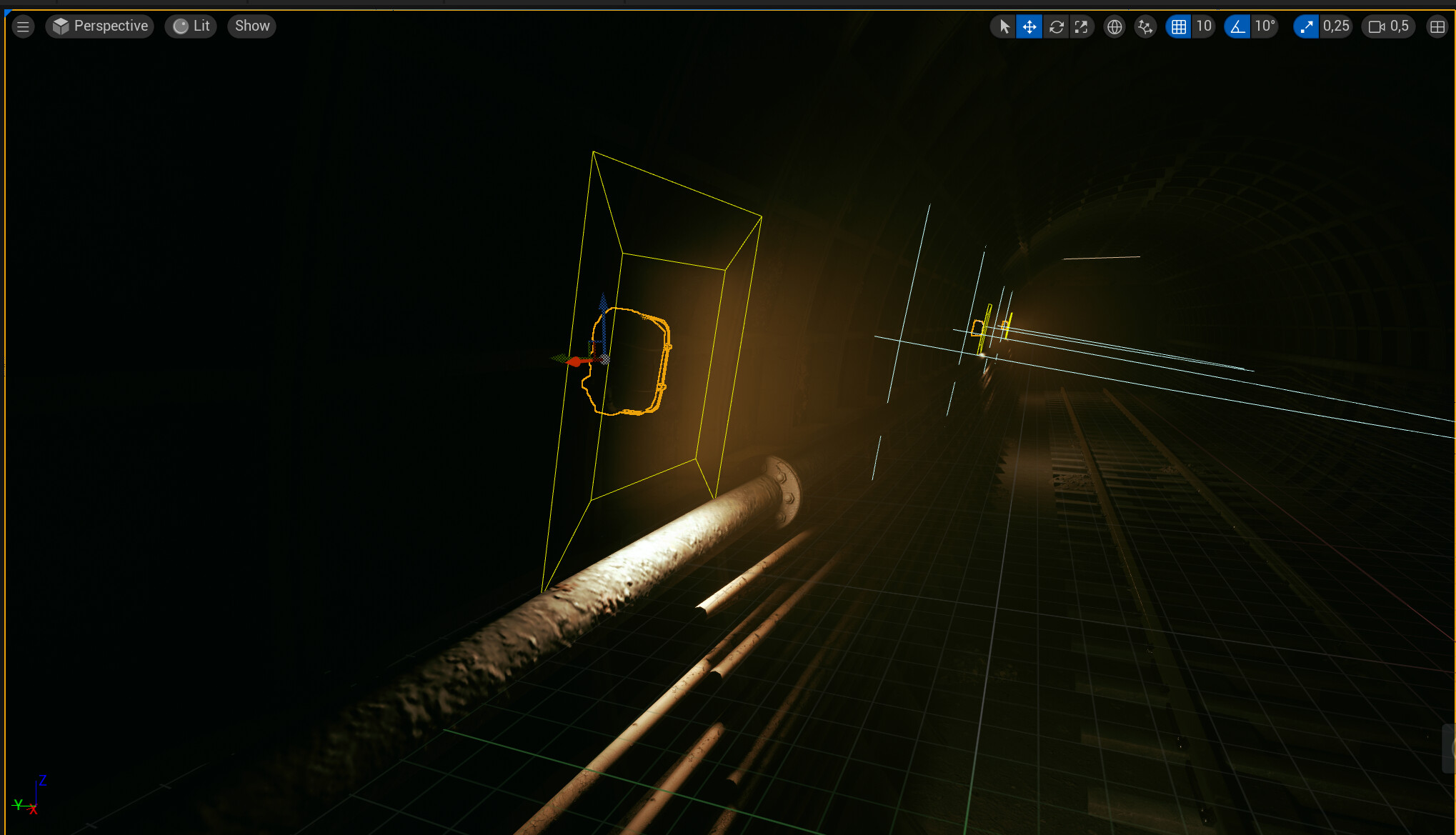Click the viewport layout icon at far right
This screenshot has width=1456, height=835.
(x=1437, y=26)
